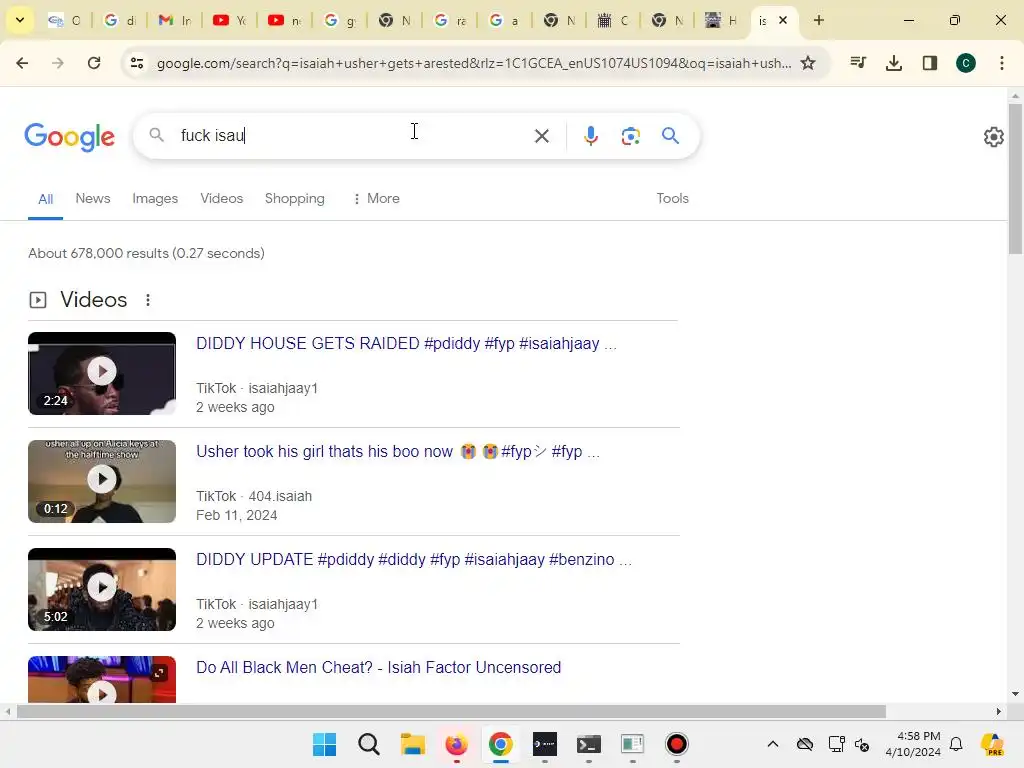
Task: Expand the More search filters menu
Action: pos(376,199)
